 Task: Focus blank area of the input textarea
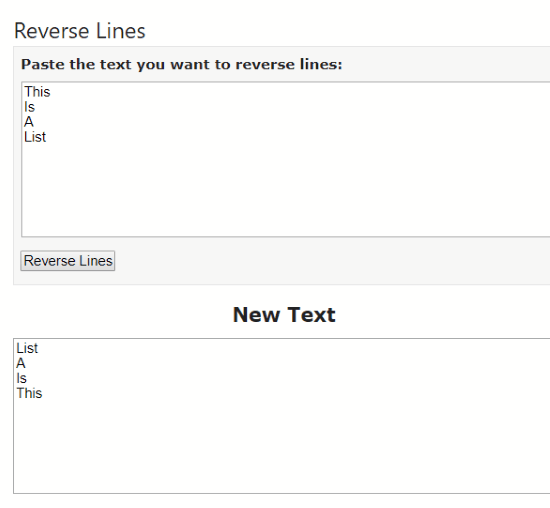pos(286,189)
